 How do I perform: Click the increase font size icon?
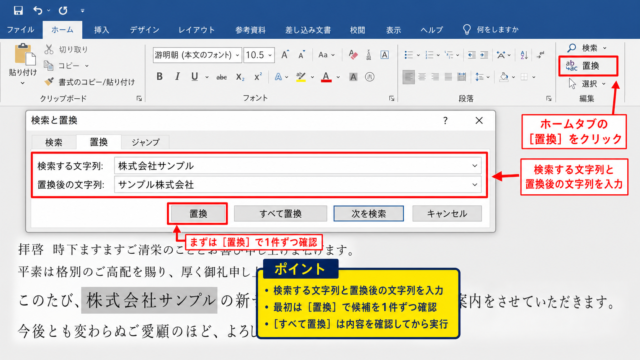click(x=285, y=55)
